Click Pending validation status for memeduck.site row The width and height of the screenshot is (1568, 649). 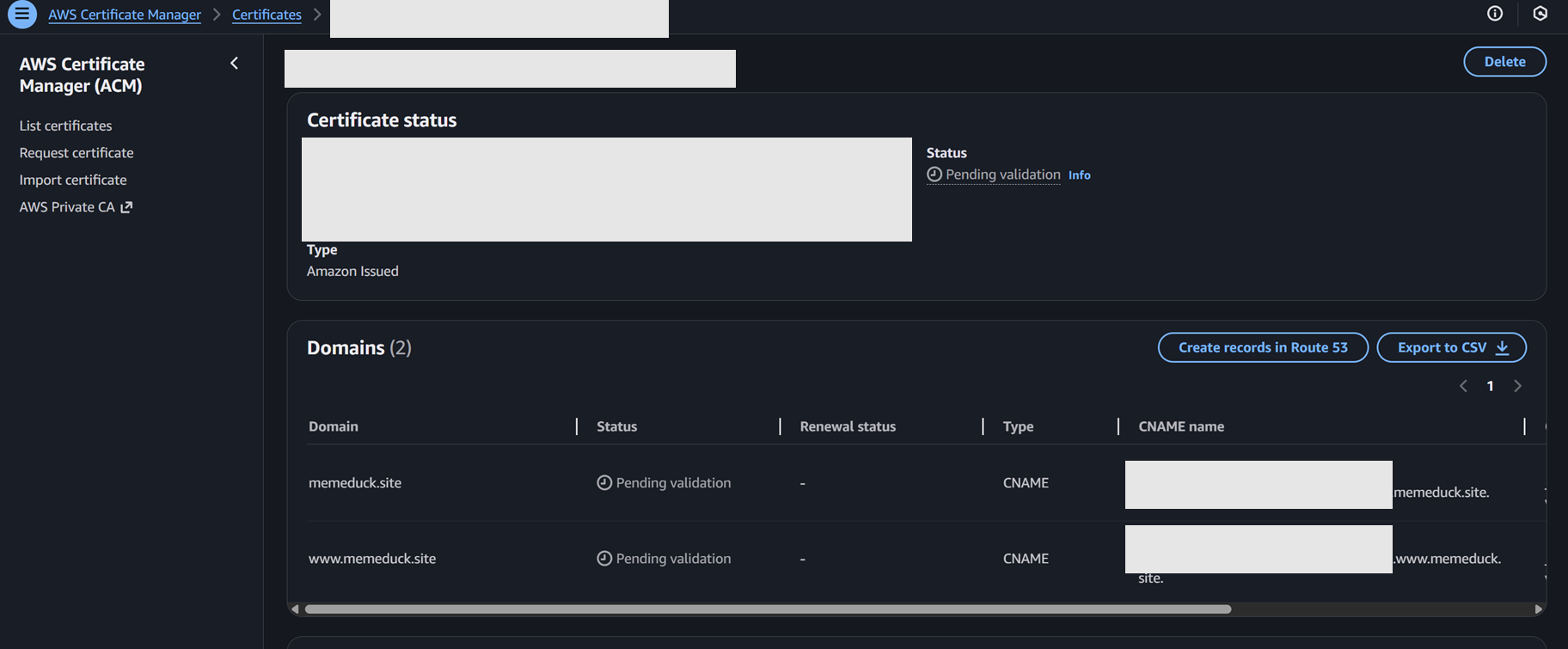pos(664,483)
